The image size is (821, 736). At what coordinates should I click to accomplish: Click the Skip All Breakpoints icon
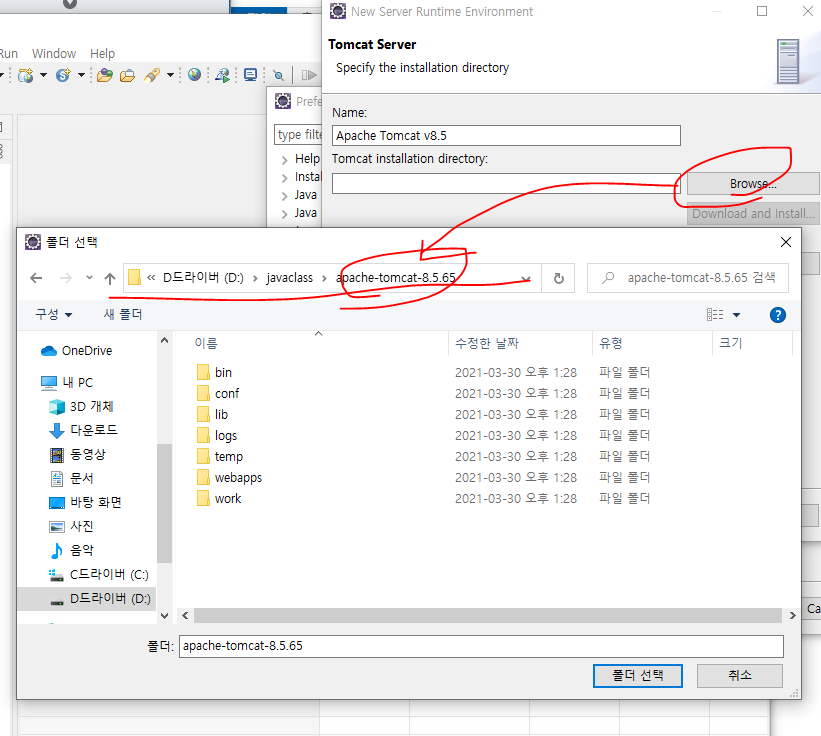click(279, 75)
